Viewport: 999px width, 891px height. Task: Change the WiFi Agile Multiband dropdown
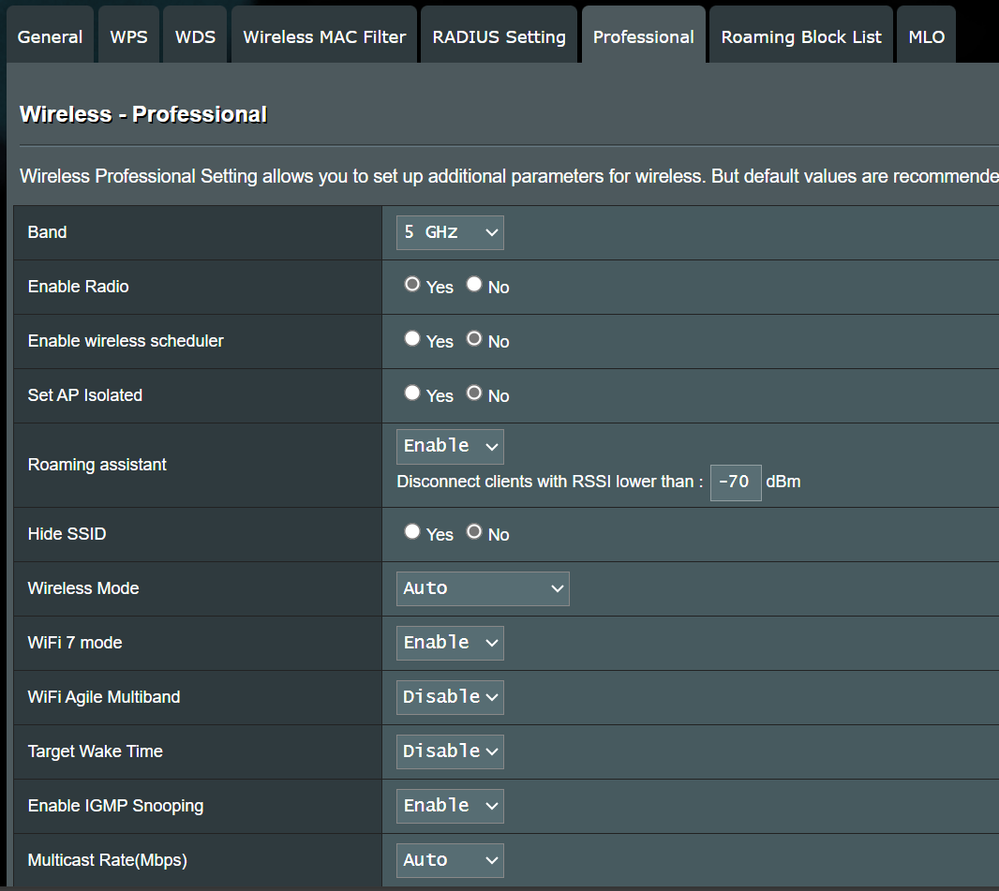coord(450,697)
